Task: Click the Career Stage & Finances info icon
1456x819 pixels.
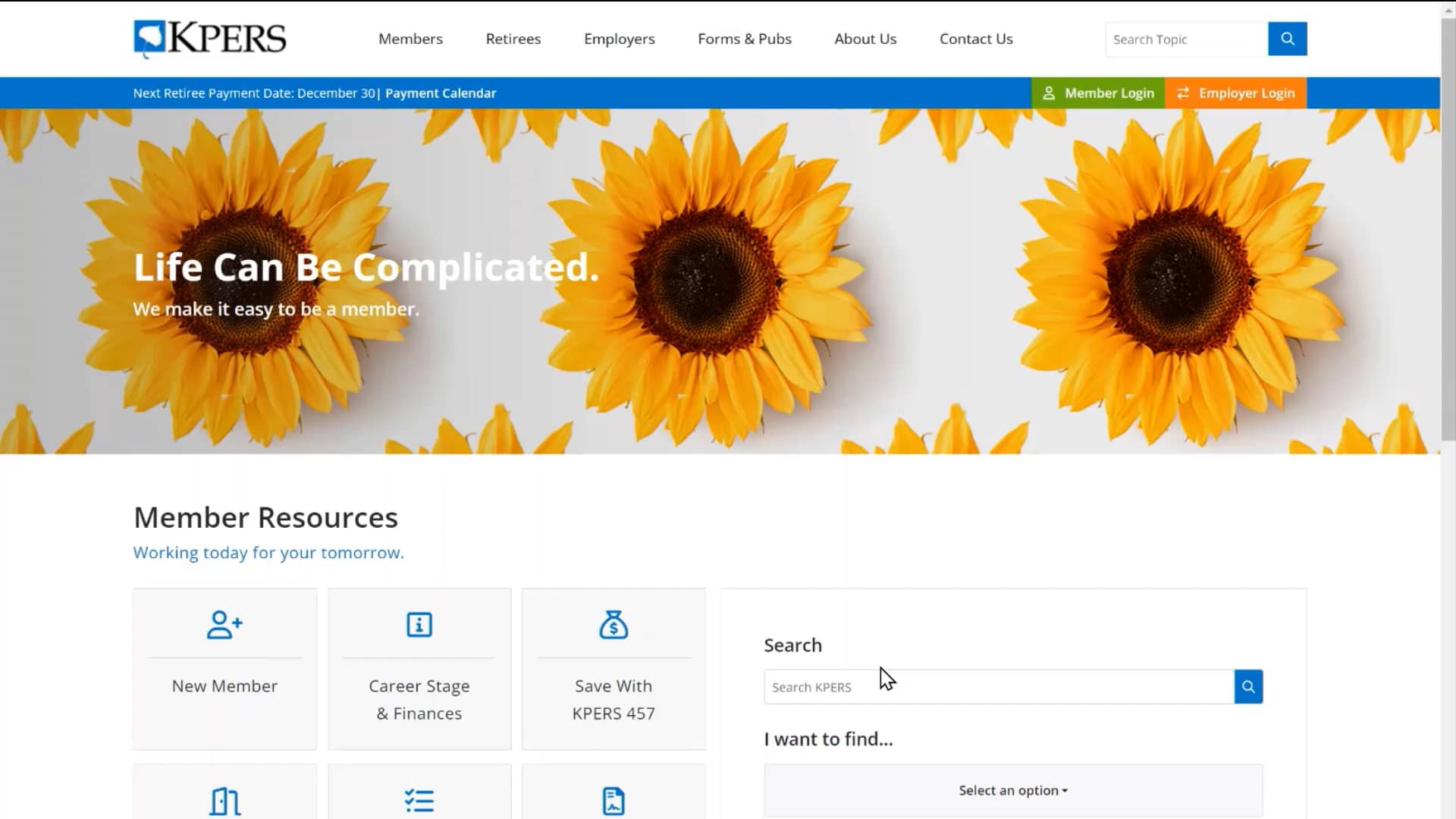Action: pos(419,624)
